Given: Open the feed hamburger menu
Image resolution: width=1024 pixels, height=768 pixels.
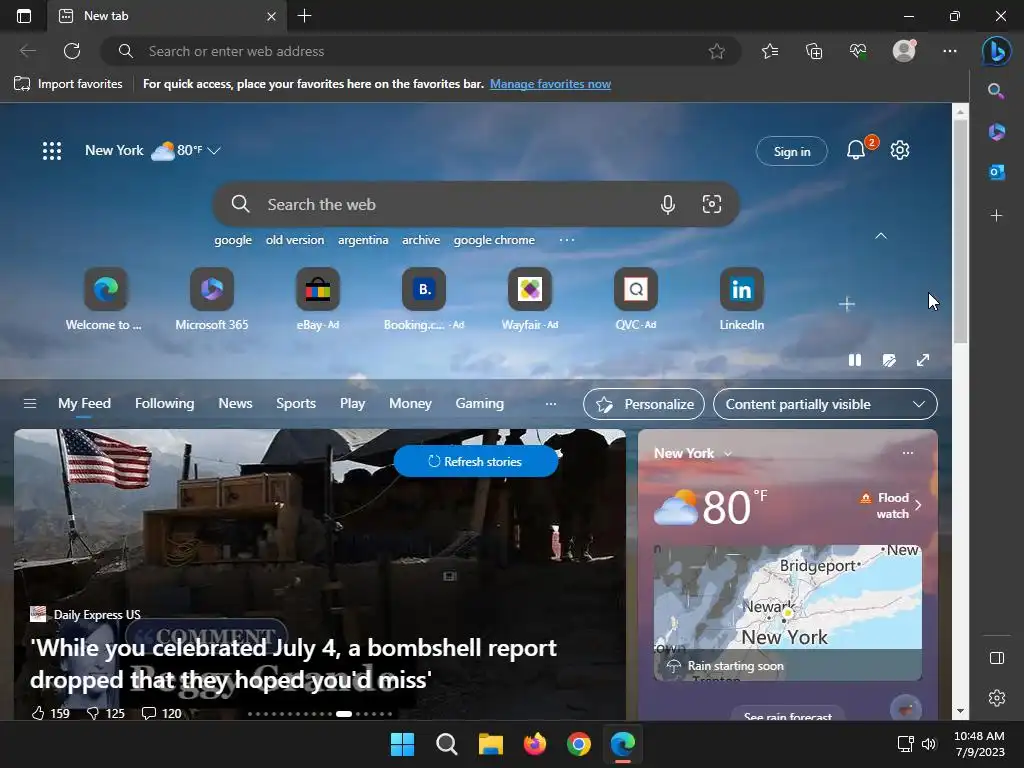Looking at the screenshot, I should 29,404.
